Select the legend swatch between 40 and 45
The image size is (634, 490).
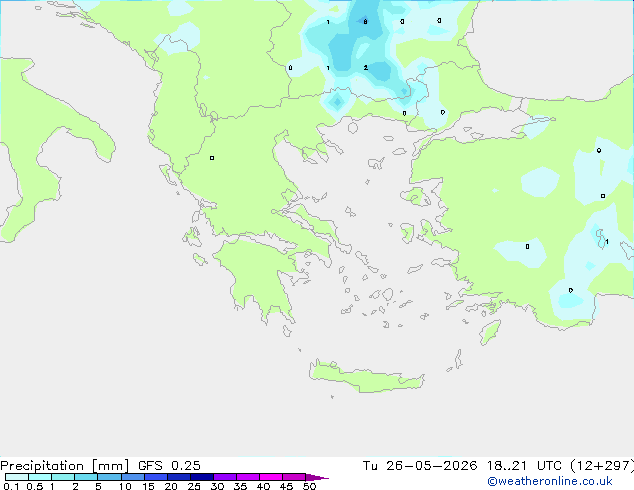click(x=271, y=477)
